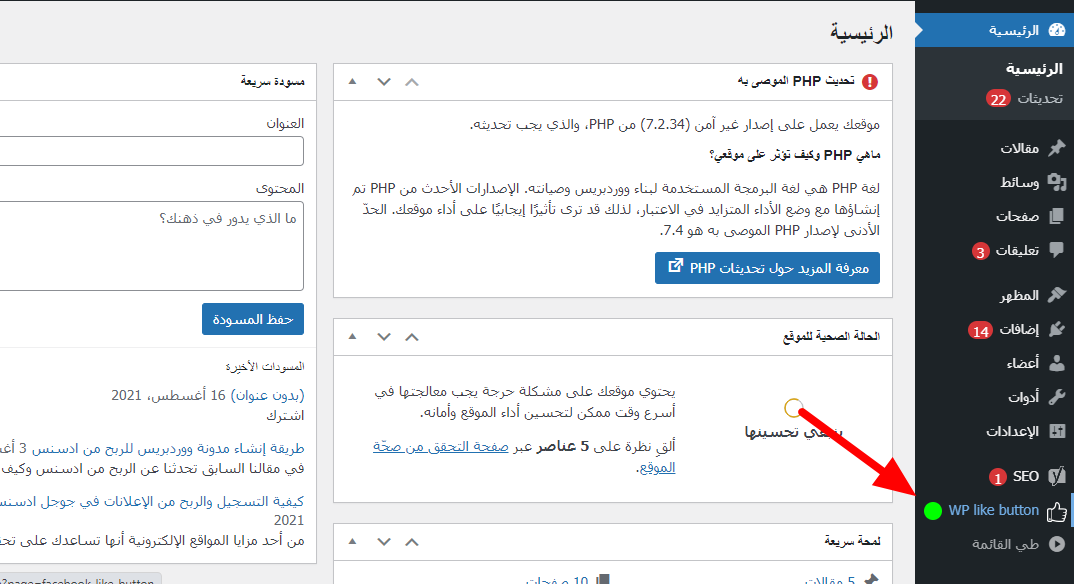Click the المحتوى content textarea

151,246
